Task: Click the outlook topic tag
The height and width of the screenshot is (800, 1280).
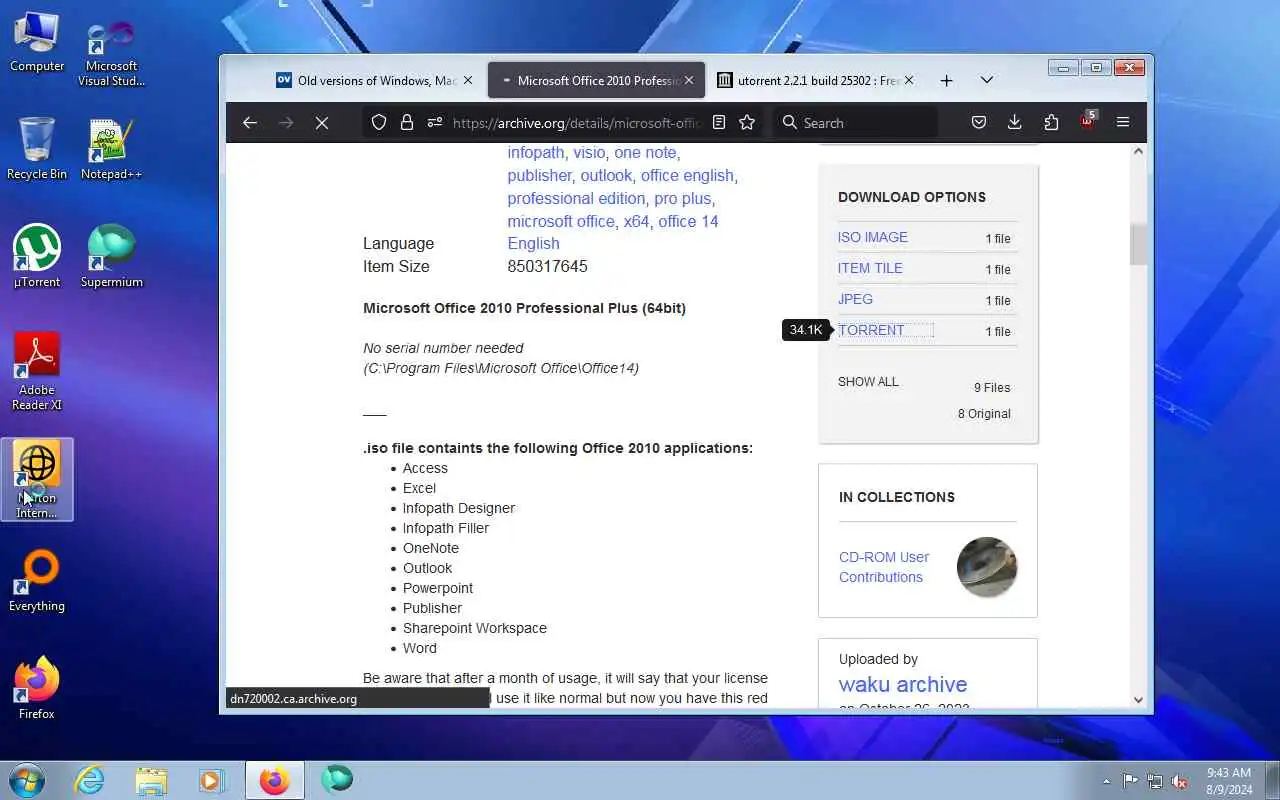Action: pos(606,175)
